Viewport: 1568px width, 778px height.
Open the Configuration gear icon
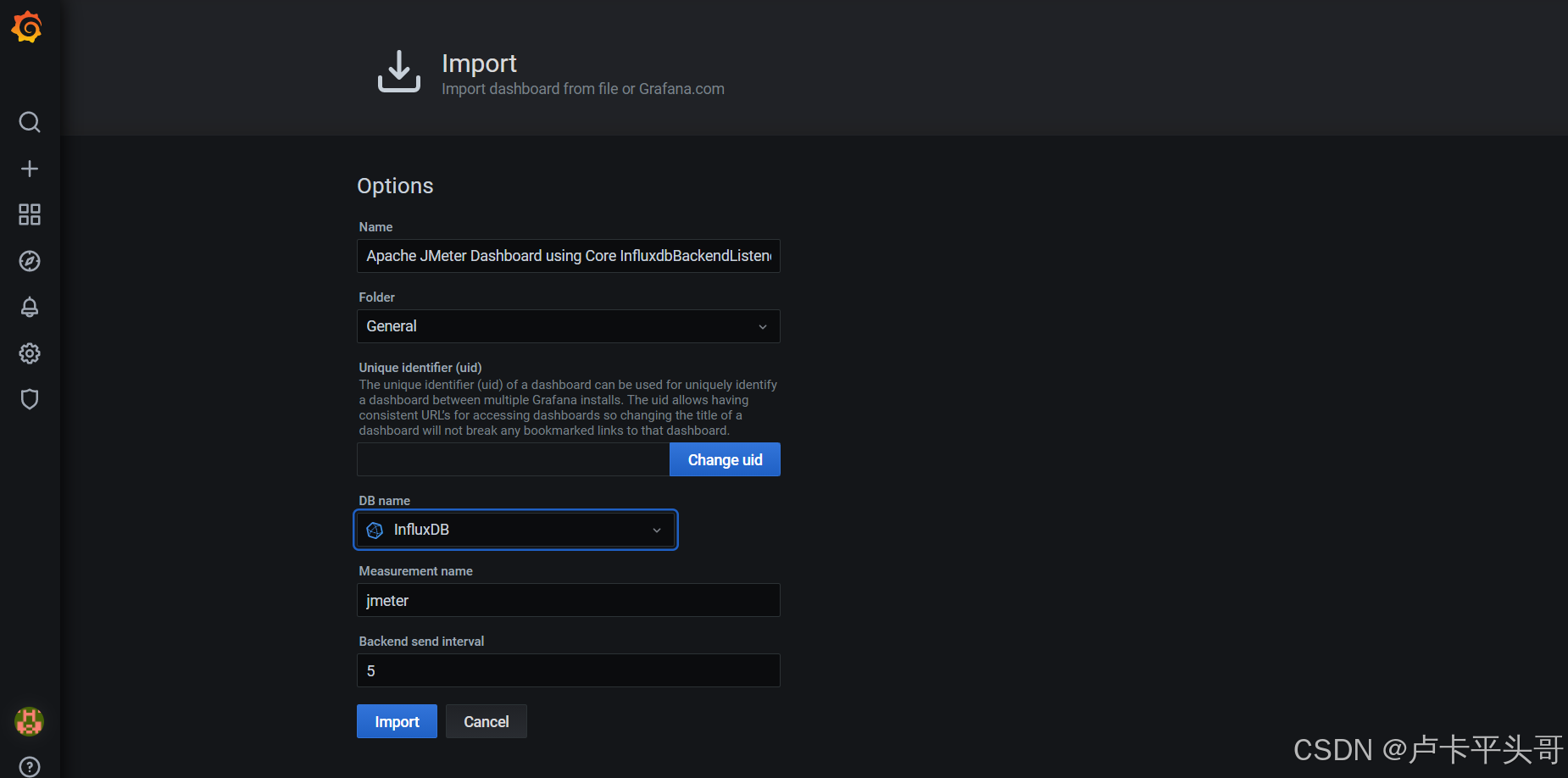click(x=30, y=353)
